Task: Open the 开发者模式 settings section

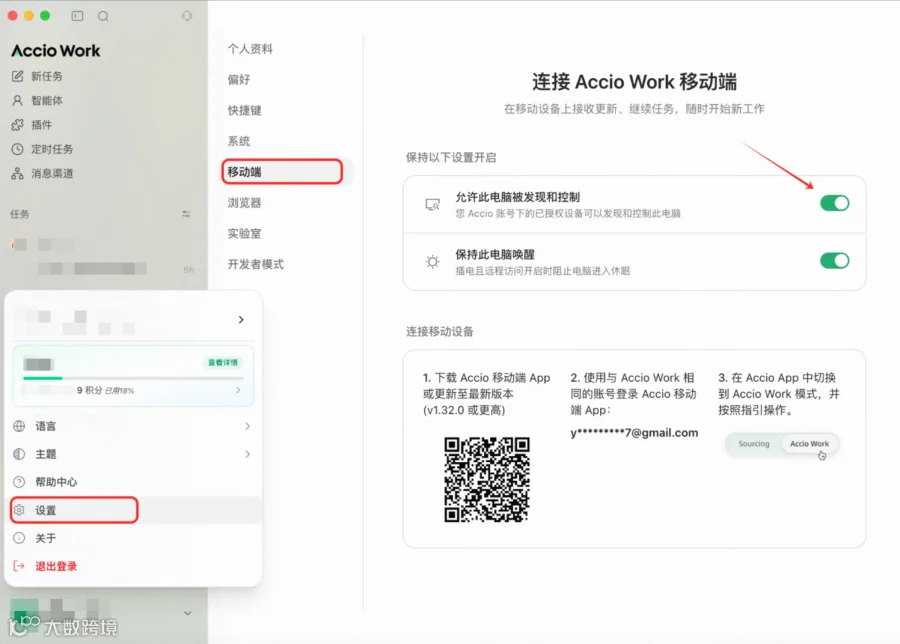Action: 255,264
